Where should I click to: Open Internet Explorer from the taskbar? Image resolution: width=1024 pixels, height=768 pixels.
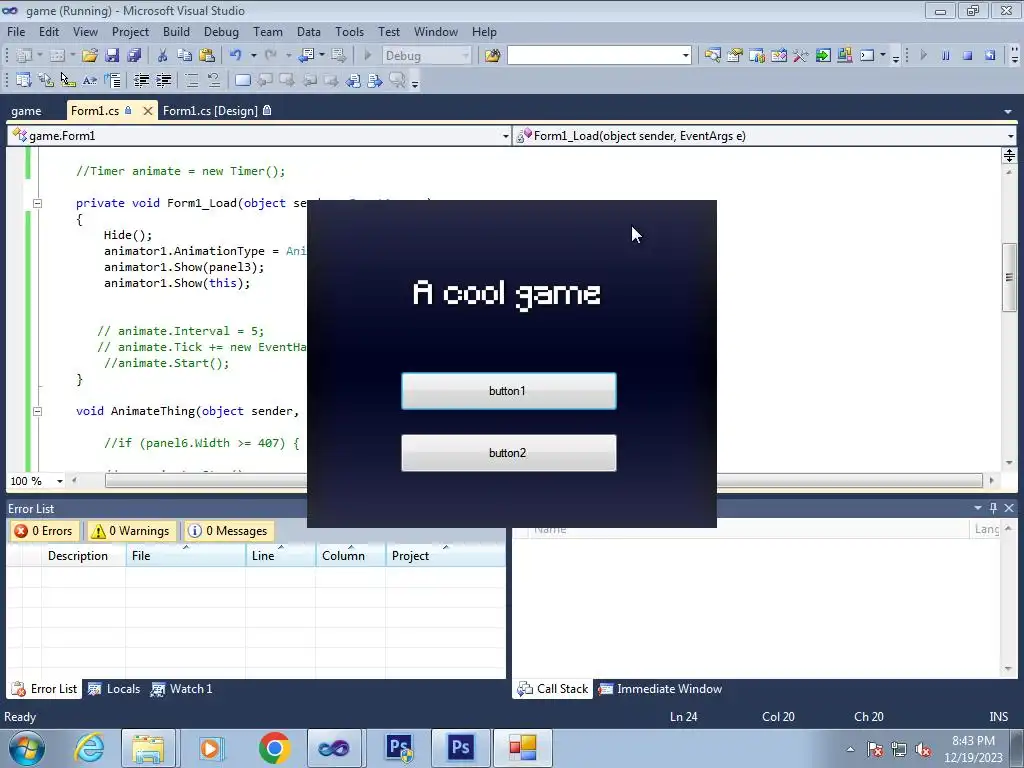(x=89, y=748)
